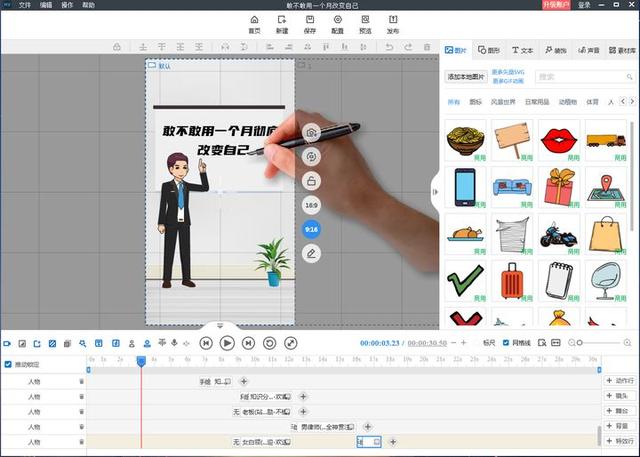
Task: Collapse the timeline with chevron below canvas
Action: 220,326
